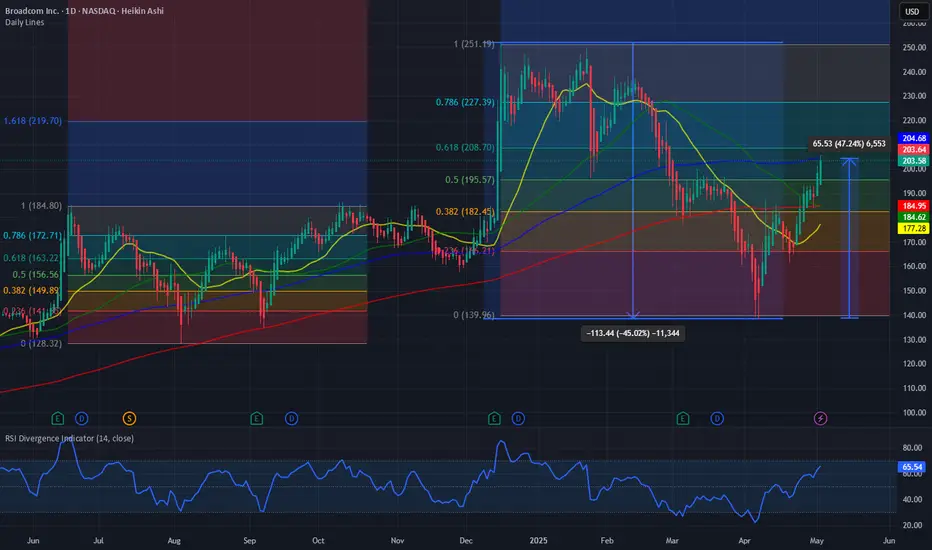932x550 pixels.
Task: Select the 0.382 (182.45) Fibonacci label
Action: click(x=465, y=212)
